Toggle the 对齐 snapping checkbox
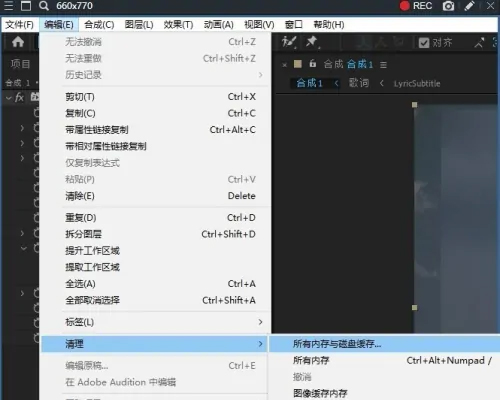The height and width of the screenshot is (400, 500). [x=424, y=43]
